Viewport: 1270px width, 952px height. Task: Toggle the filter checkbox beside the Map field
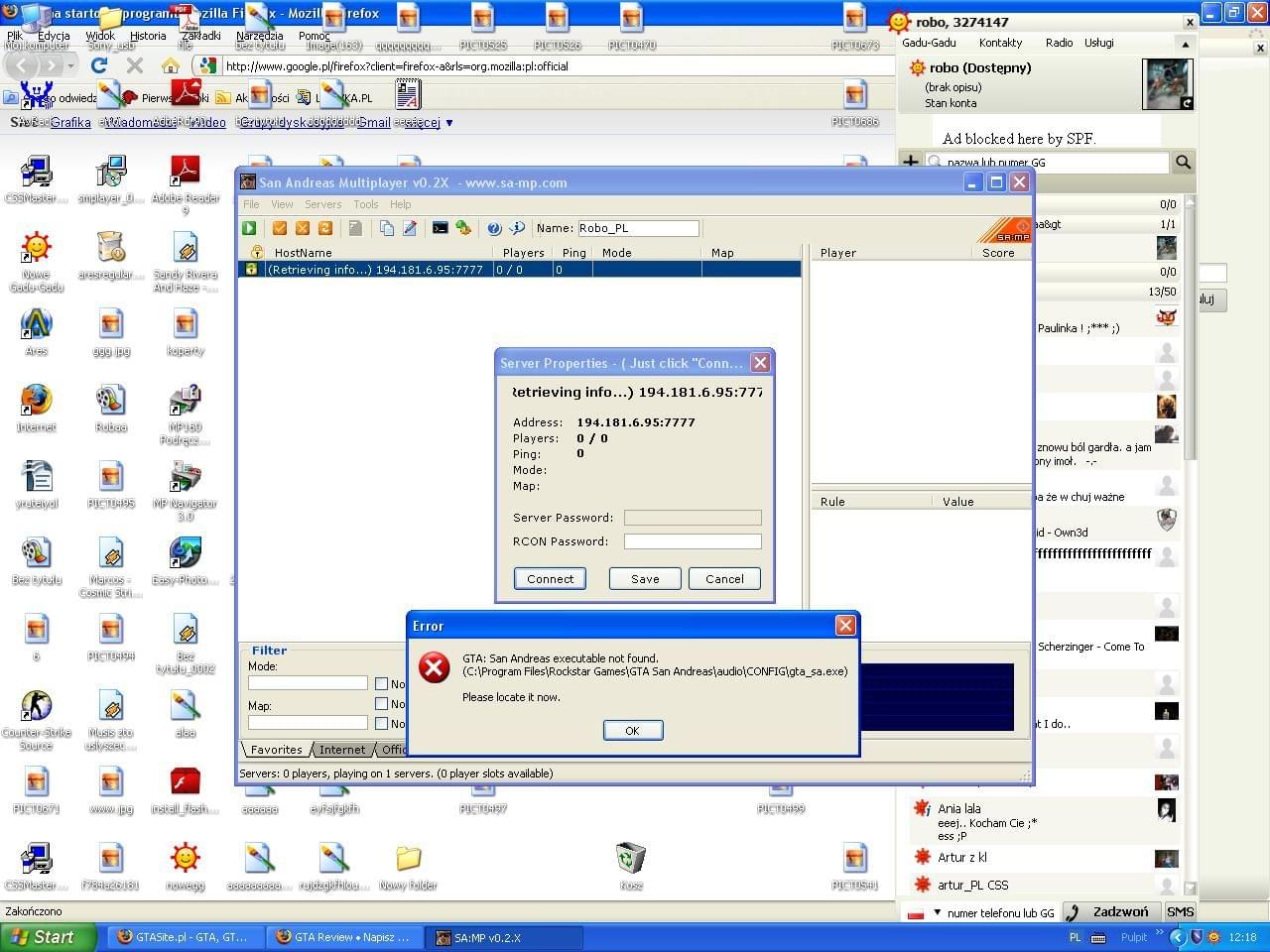(x=381, y=723)
